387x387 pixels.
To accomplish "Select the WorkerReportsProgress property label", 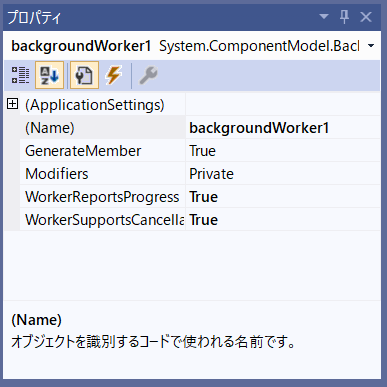I will tap(102, 197).
